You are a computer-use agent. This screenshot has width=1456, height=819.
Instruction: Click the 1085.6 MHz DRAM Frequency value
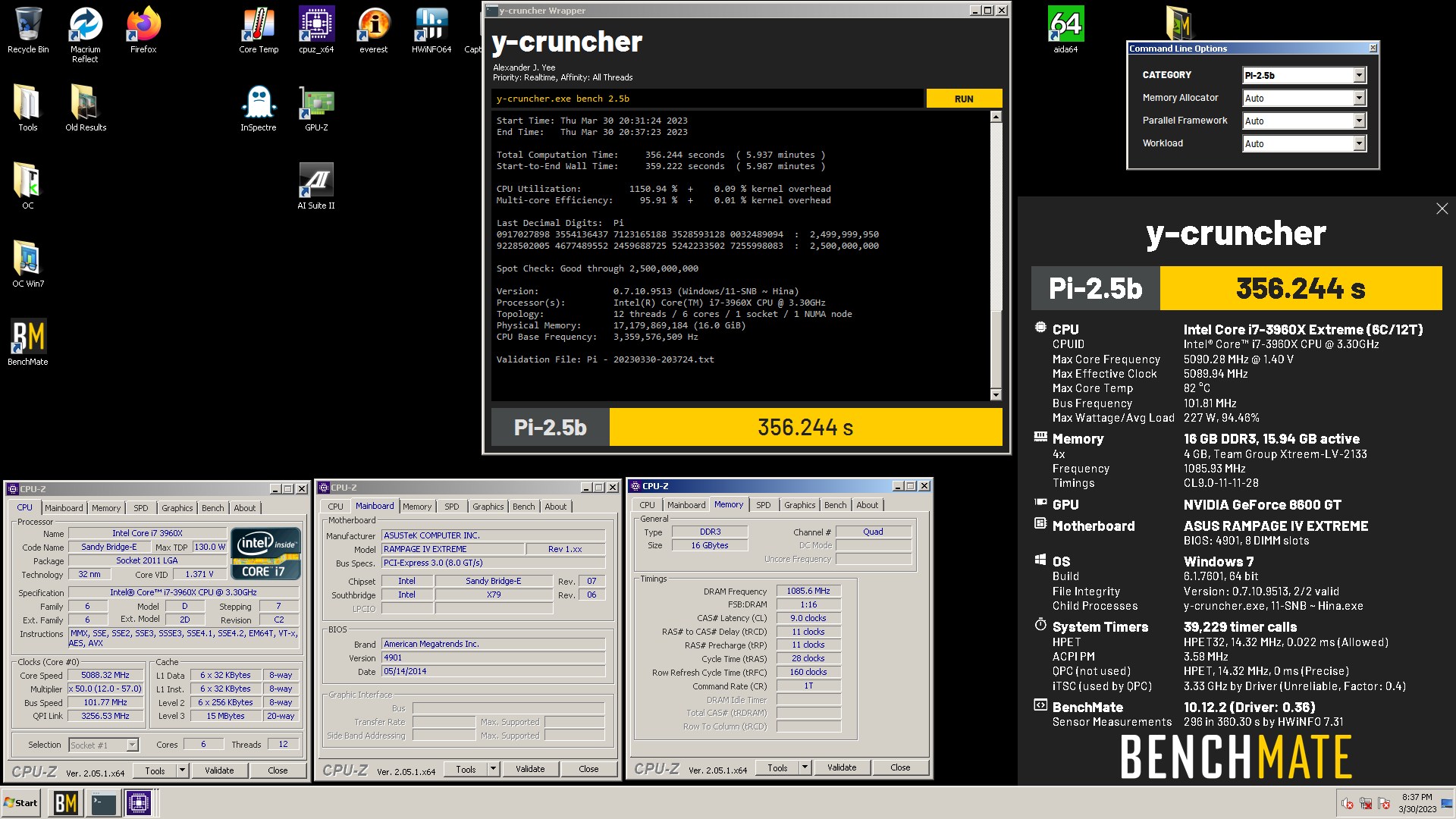coord(808,591)
